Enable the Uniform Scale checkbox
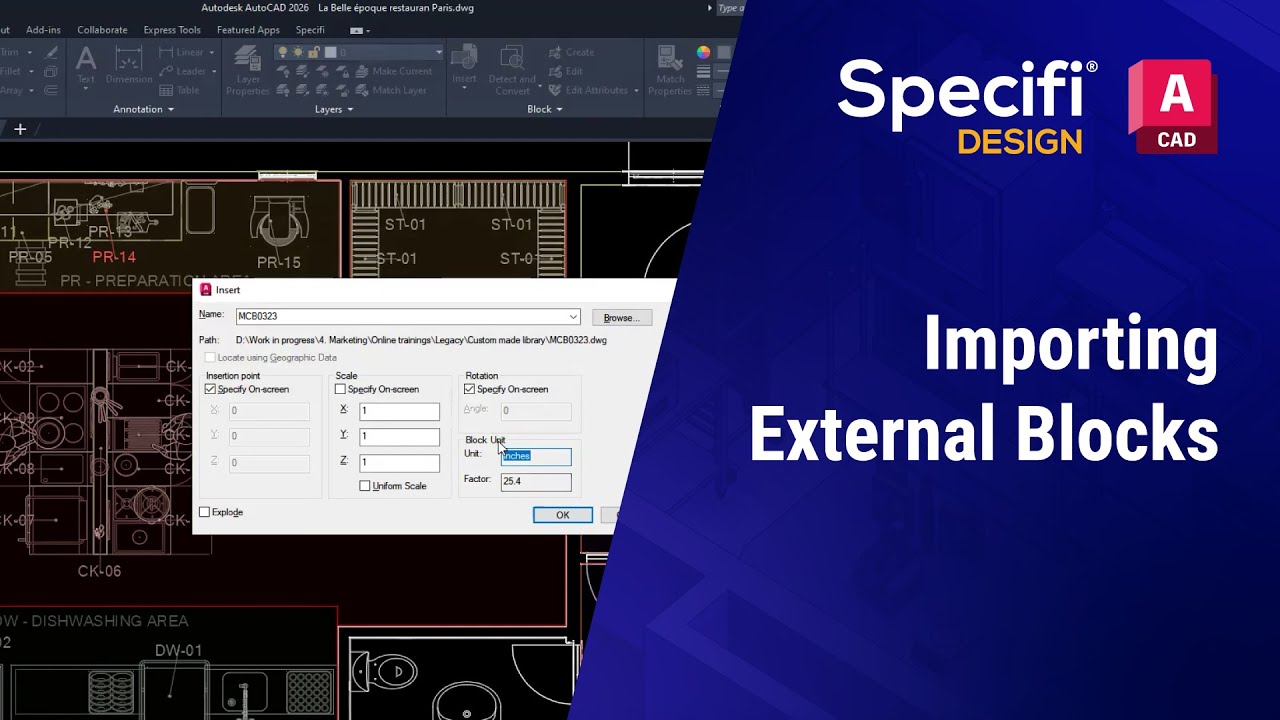The width and height of the screenshot is (1280, 720). [364, 486]
